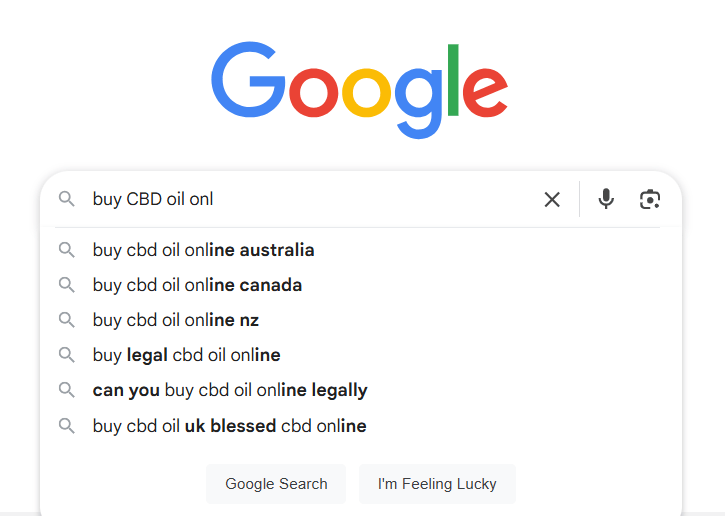725x516 pixels.
Task: Choose suggestion "buy cbd oil online canada"
Action: click(197, 285)
